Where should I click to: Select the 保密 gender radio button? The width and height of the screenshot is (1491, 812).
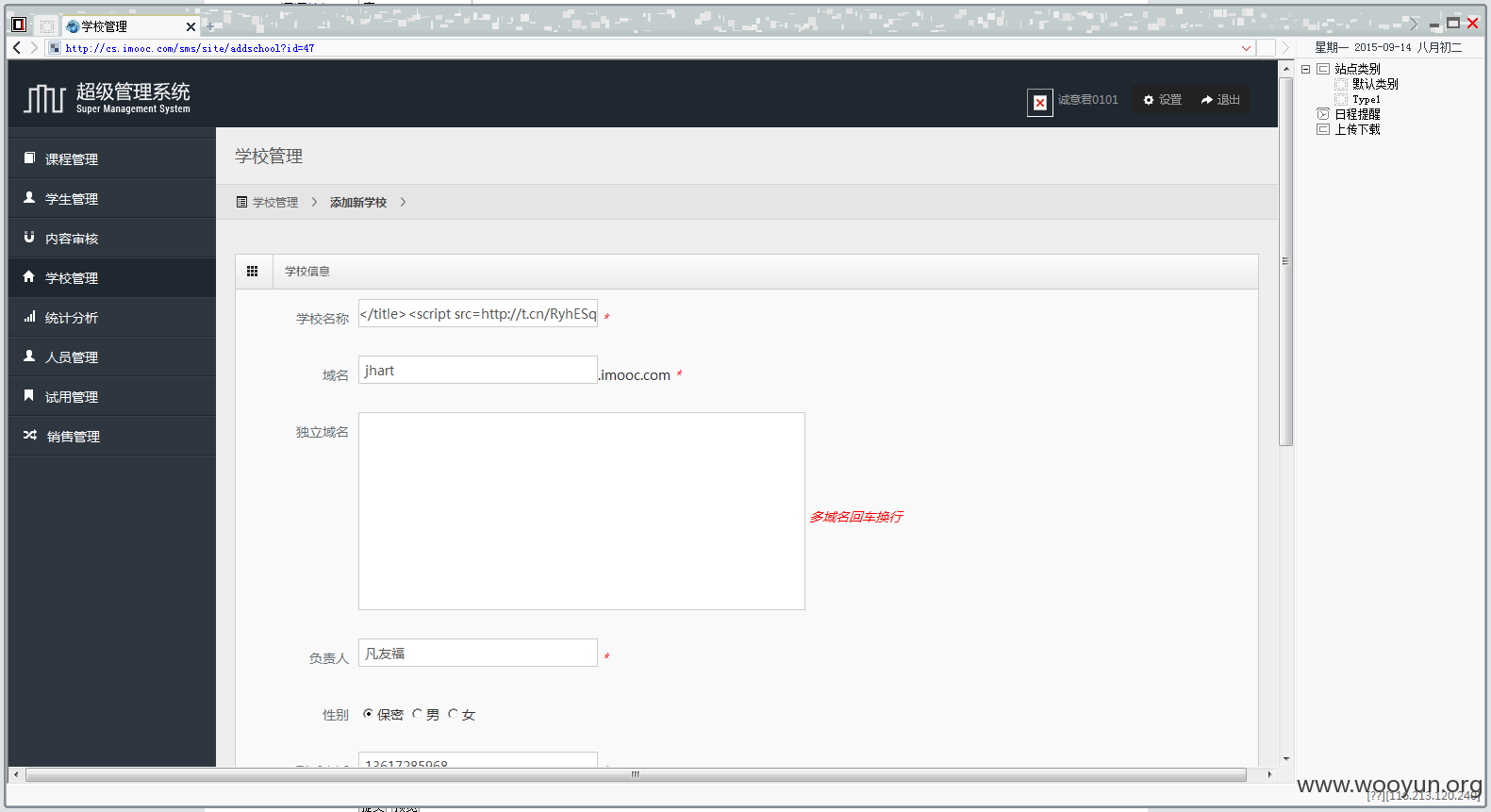(x=368, y=714)
